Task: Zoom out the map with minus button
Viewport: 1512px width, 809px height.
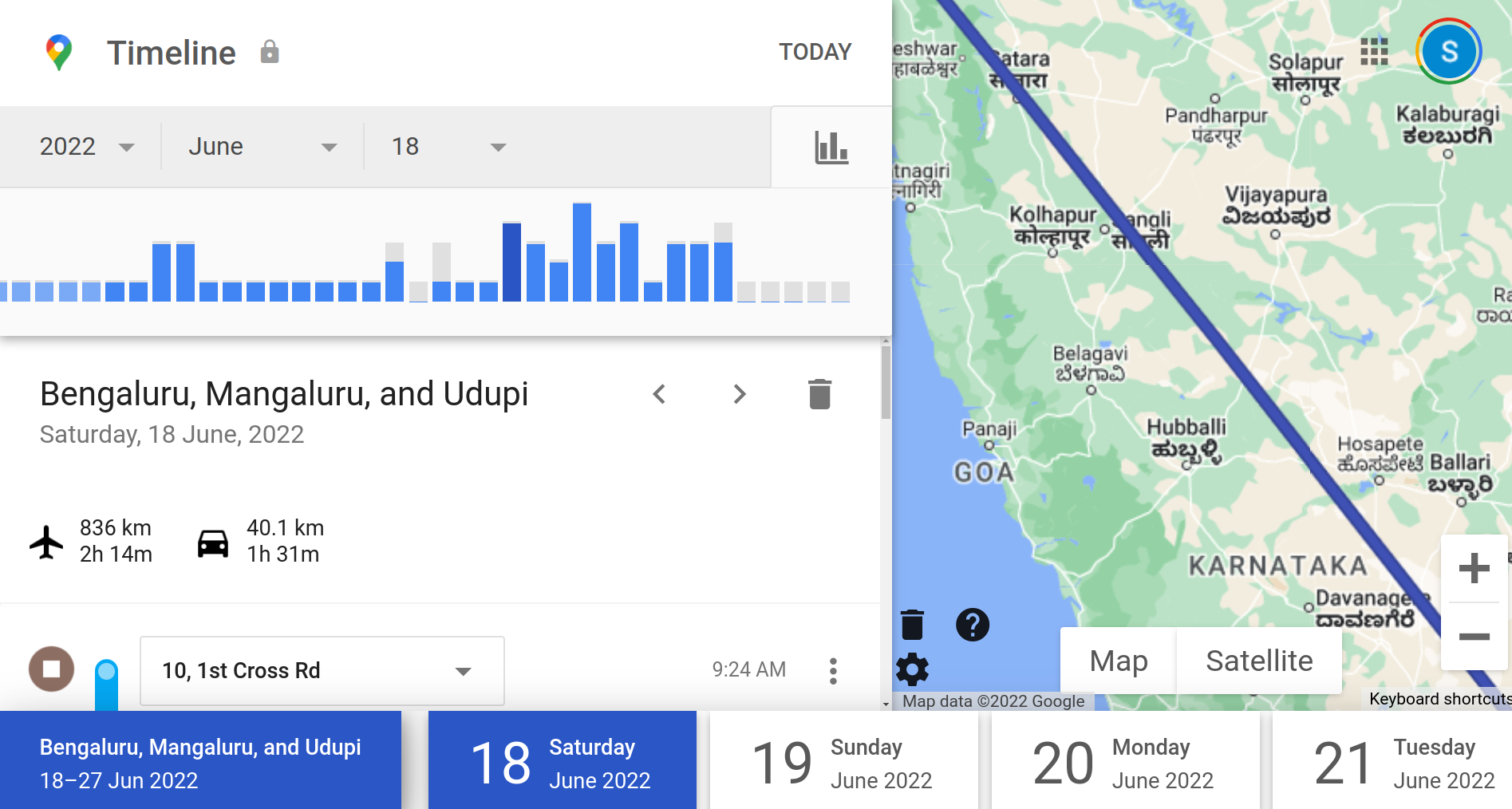Action: click(1474, 636)
